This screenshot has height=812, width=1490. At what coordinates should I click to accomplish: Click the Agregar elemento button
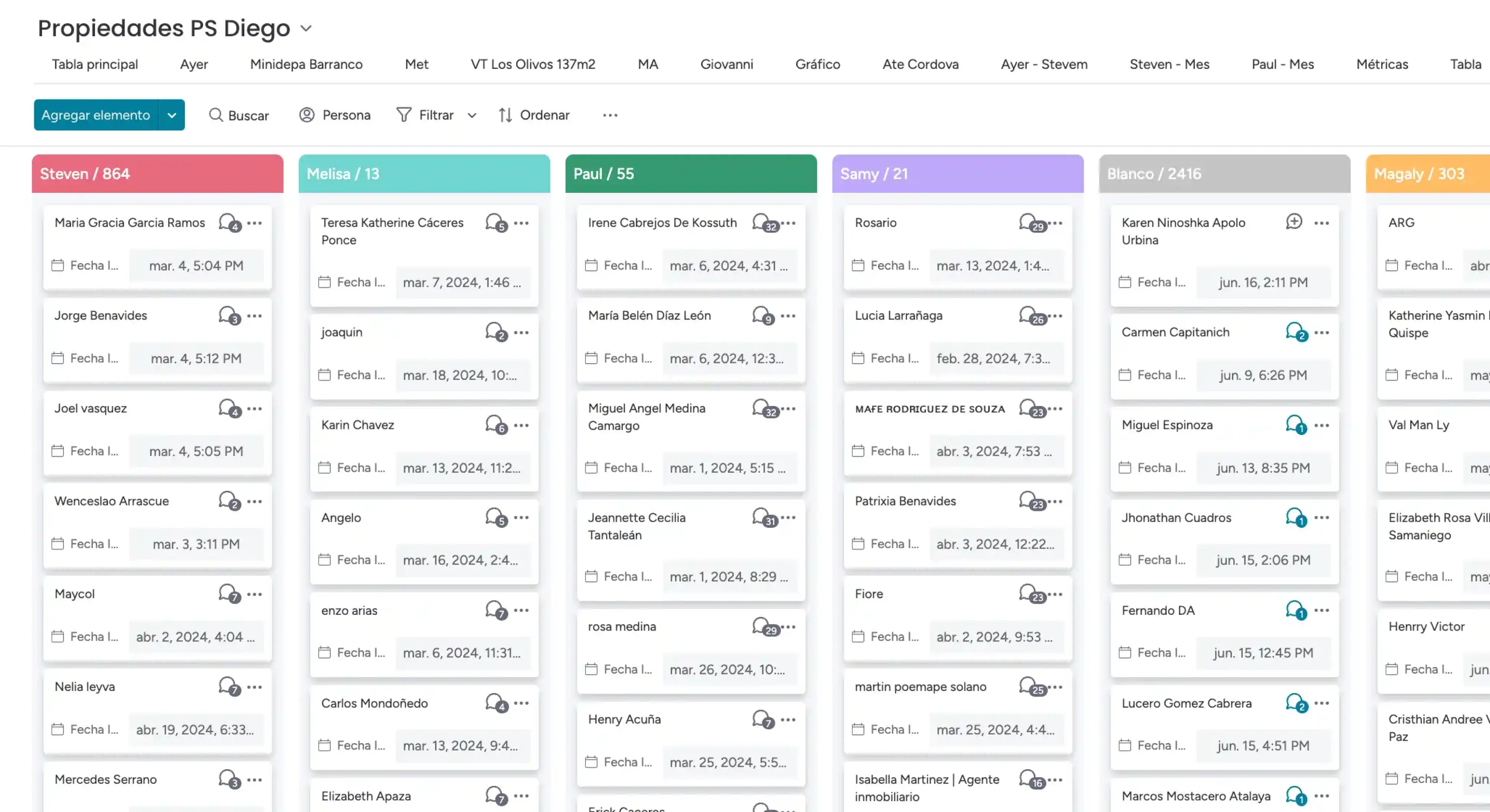(95, 115)
